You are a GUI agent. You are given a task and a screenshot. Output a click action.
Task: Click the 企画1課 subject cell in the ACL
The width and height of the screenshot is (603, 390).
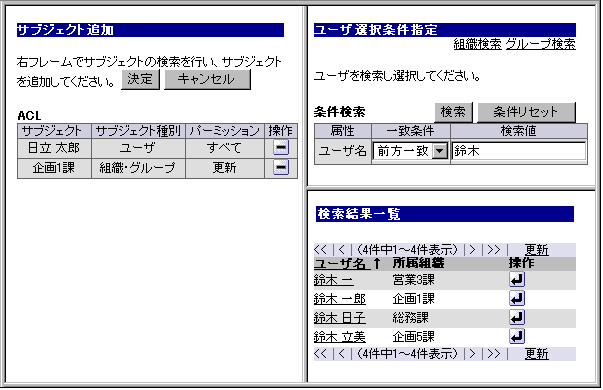point(54,168)
